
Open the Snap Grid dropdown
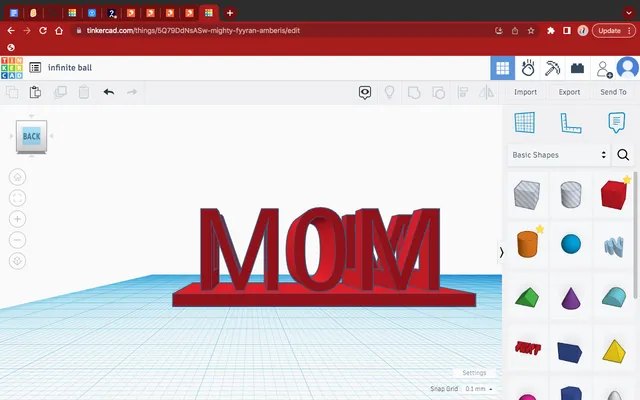479,388
